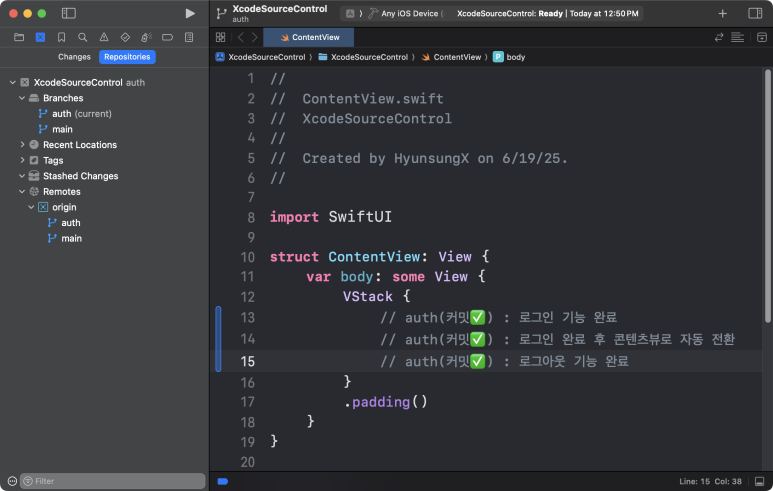Screen dimensions: 773x491
Task: Click the Filter field in navigator
Action: 113,481
